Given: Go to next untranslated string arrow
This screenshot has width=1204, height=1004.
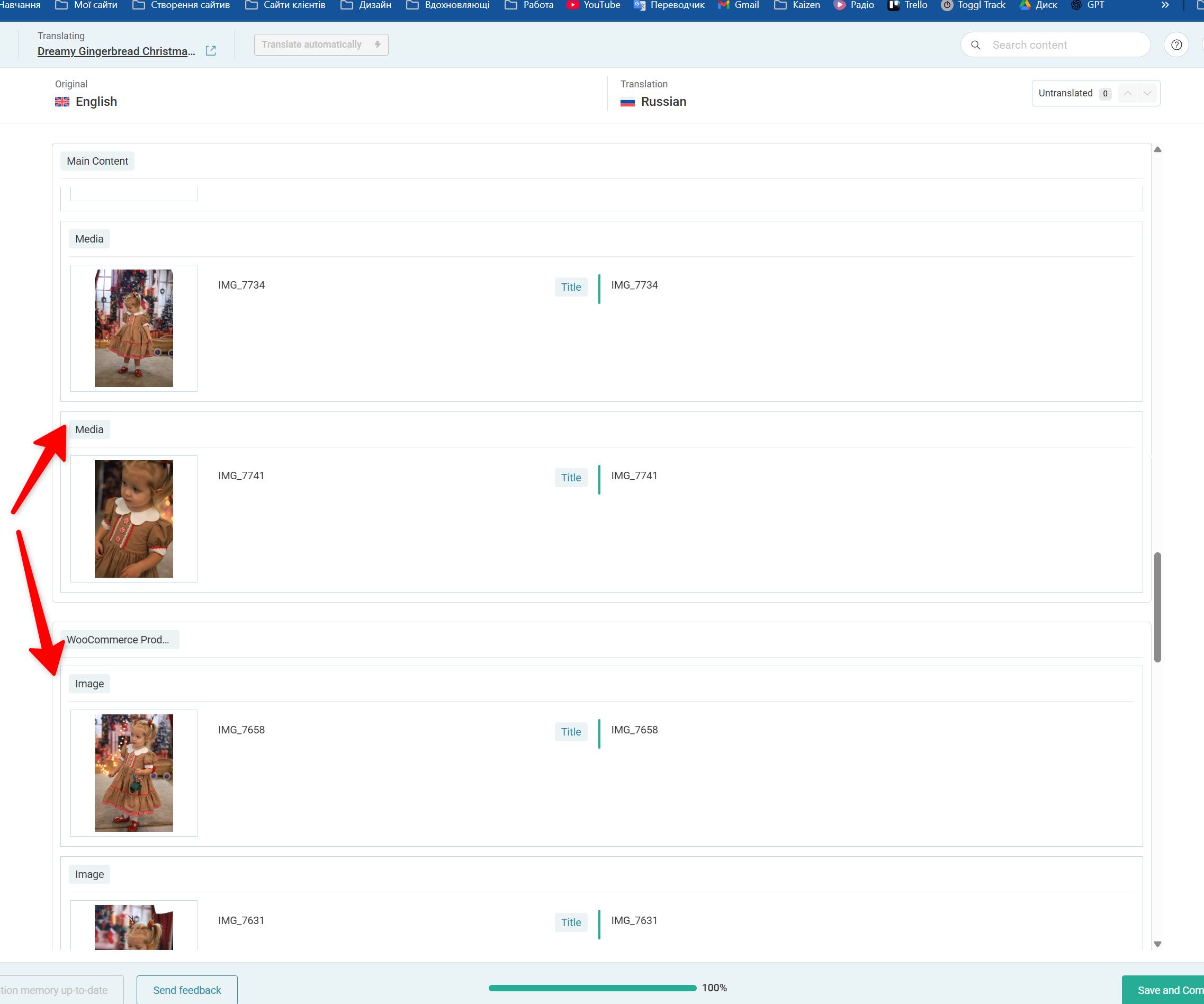Looking at the screenshot, I should [1147, 93].
